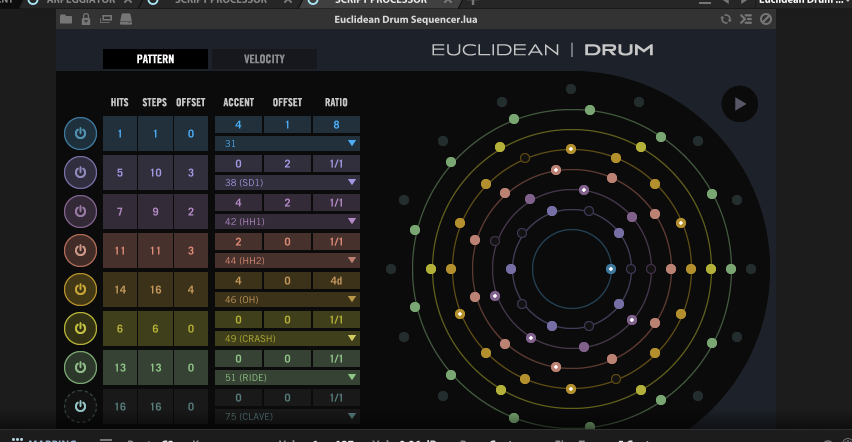Image resolution: width=852 pixels, height=442 pixels.
Task: Open the 51 (RIDE) note dropdown
Action: tap(287, 377)
